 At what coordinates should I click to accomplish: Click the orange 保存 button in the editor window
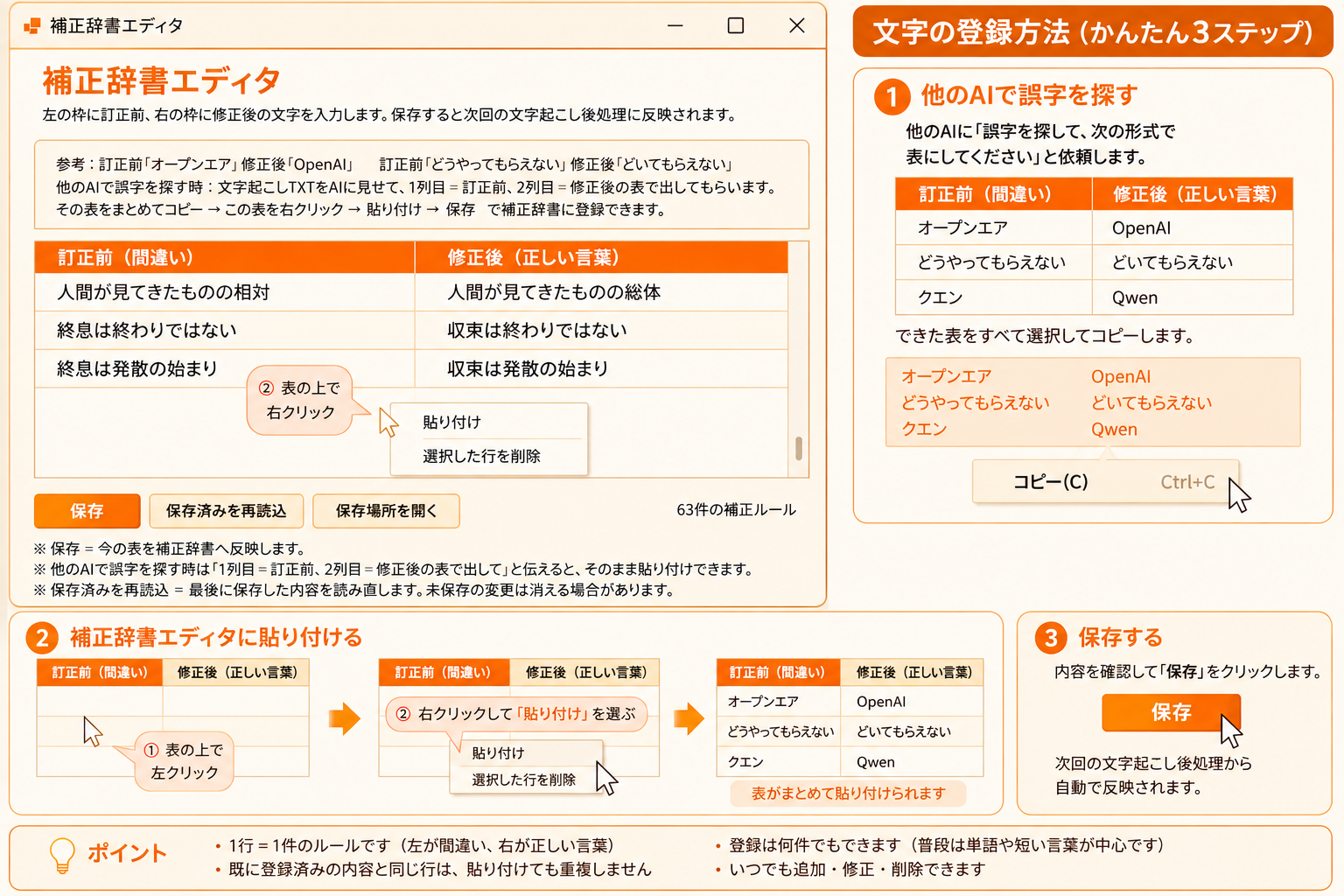pyautogui.click(x=87, y=511)
